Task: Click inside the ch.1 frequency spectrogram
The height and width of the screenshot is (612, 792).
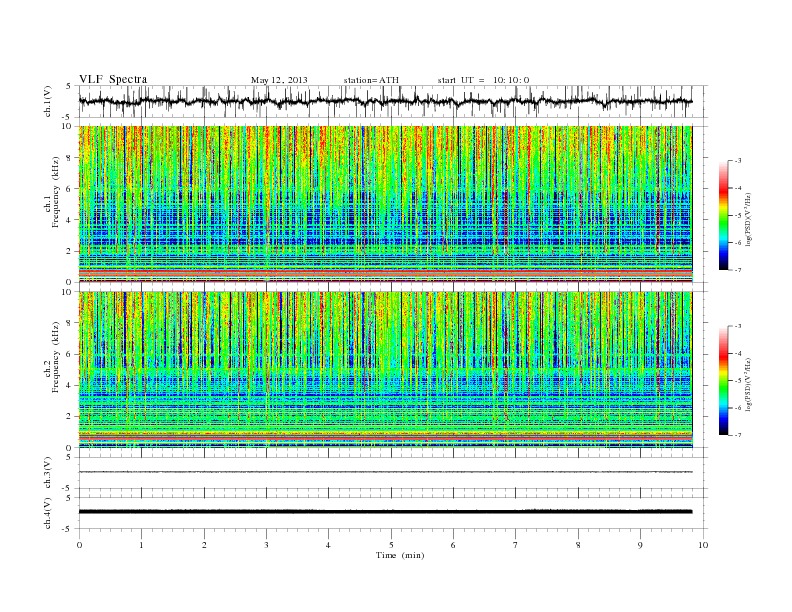Action: (386, 204)
